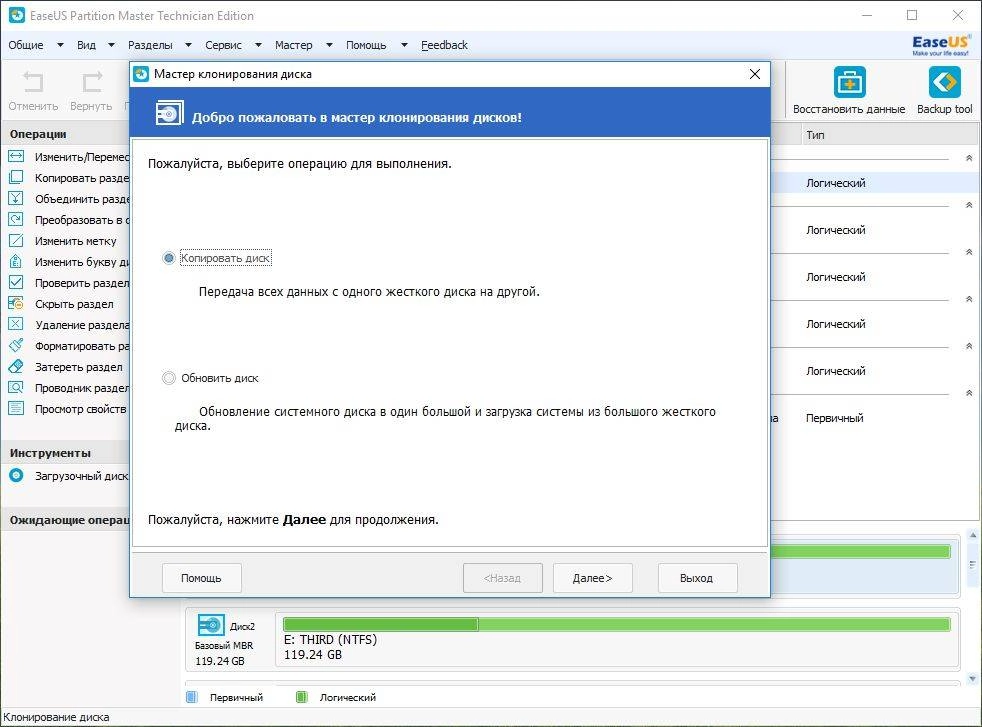Click the Выход button in wizard
This screenshot has height=727, width=982.
point(697,577)
